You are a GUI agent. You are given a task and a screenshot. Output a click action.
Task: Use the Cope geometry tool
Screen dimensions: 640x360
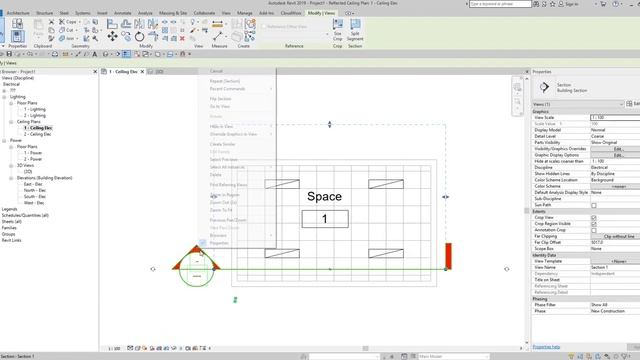pos(68,22)
